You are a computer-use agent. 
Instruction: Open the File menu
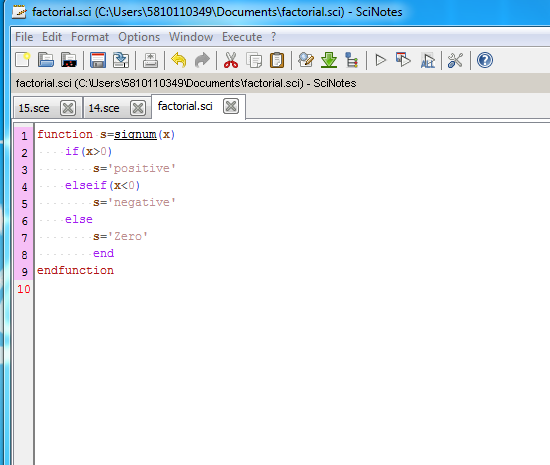point(24,37)
